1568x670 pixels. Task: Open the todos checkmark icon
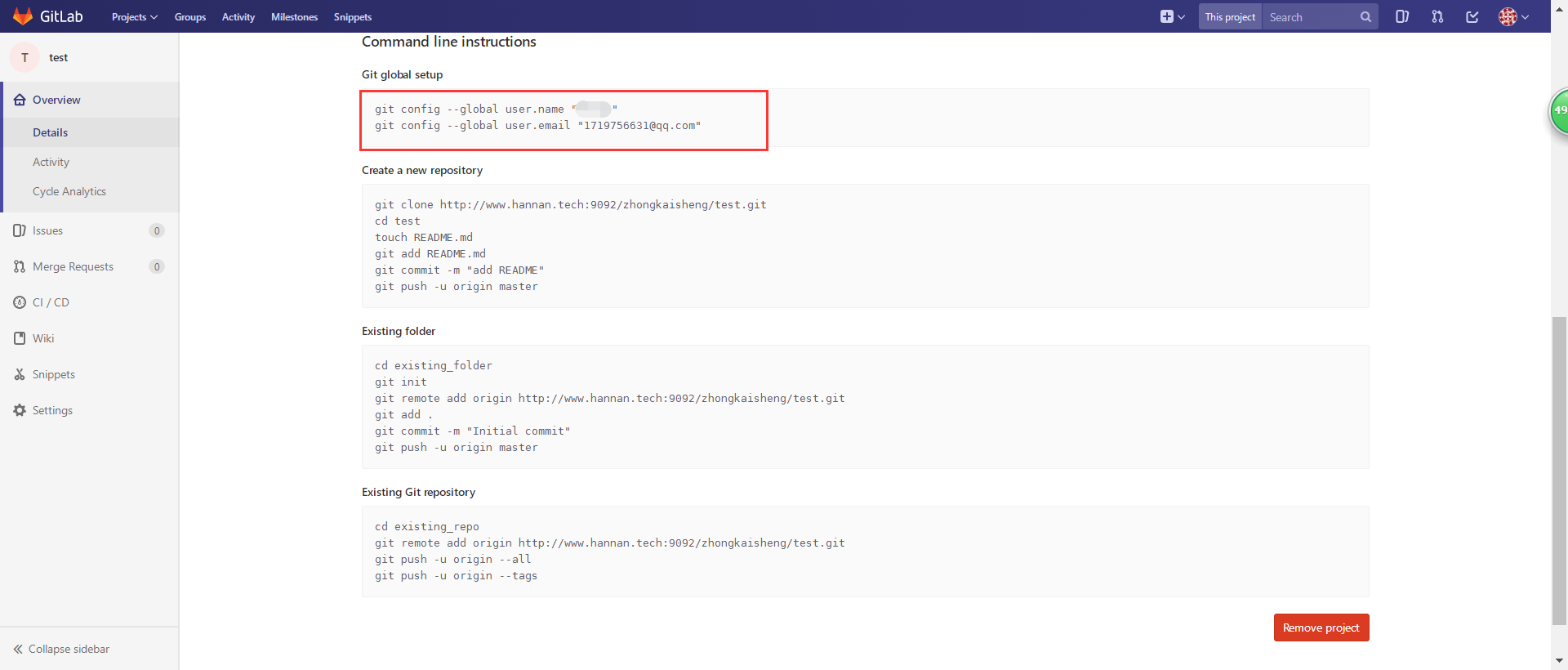[1472, 17]
